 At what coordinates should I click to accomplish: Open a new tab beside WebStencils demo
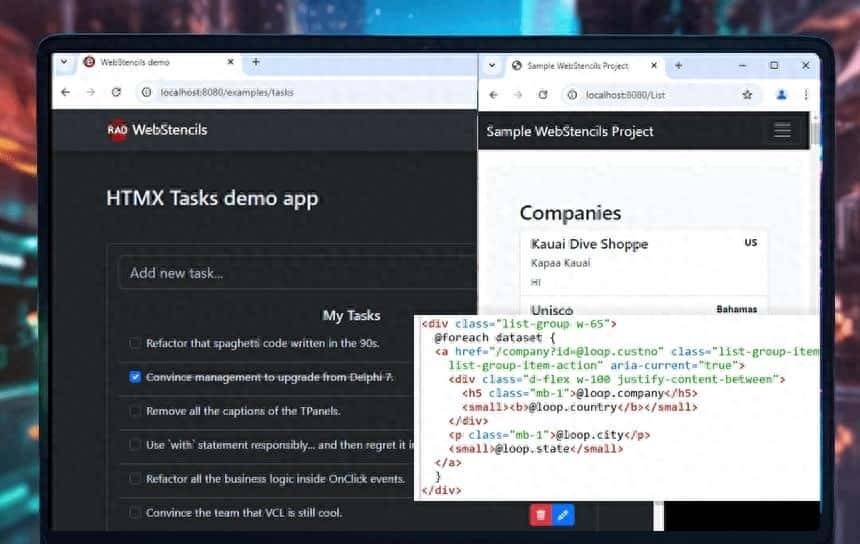click(256, 62)
